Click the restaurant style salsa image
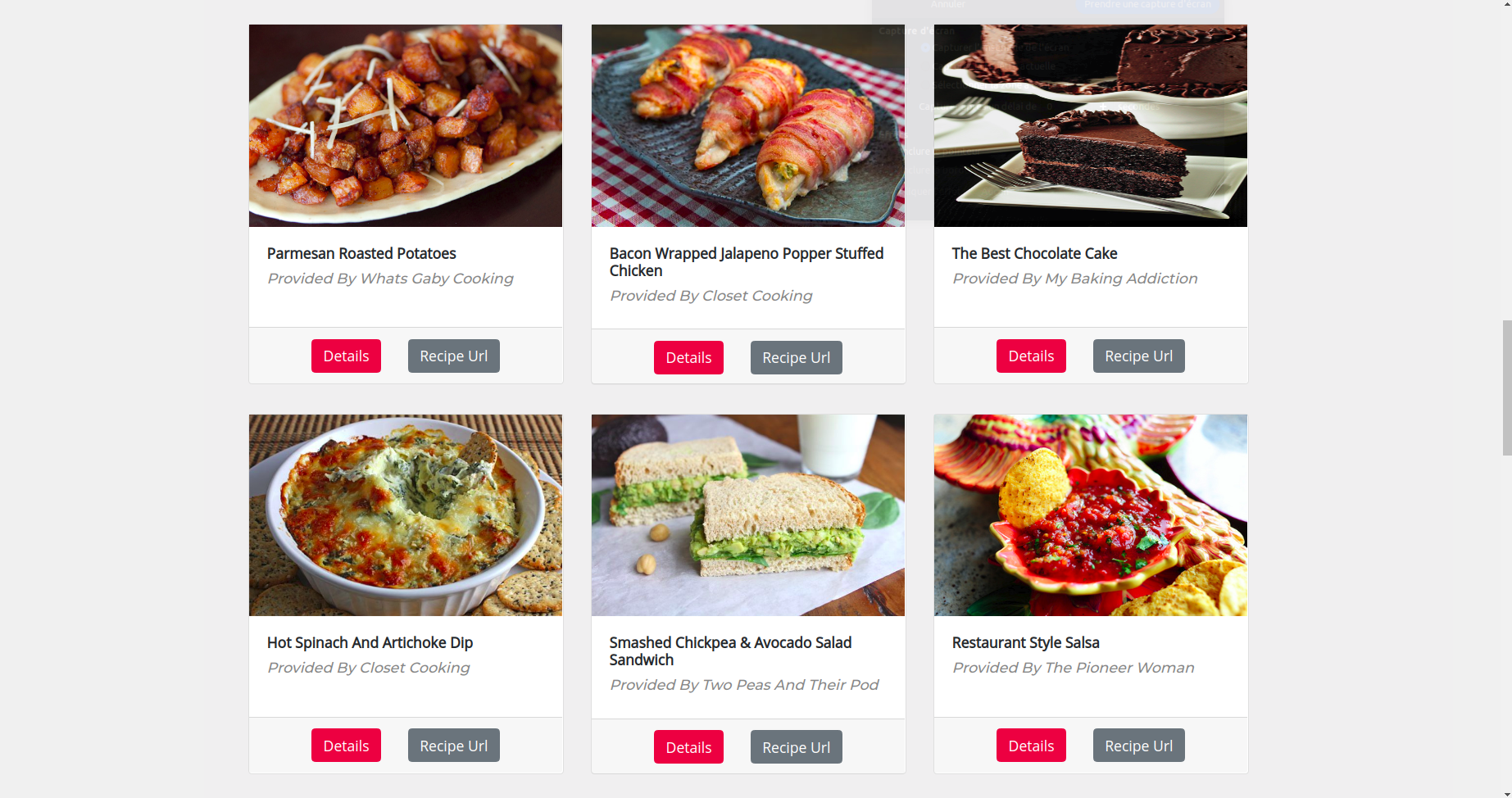1512x798 pixels. [x=1091, y=515]
